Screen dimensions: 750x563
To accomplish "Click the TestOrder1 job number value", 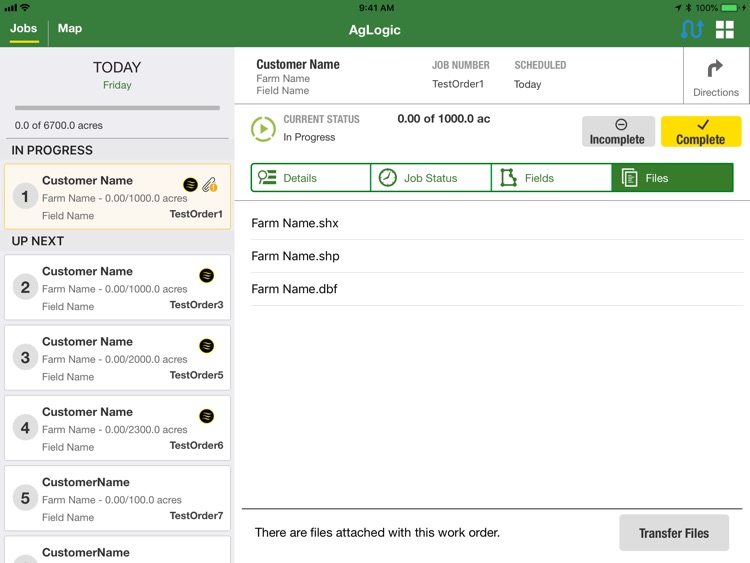I will click(x=458, y=84).
